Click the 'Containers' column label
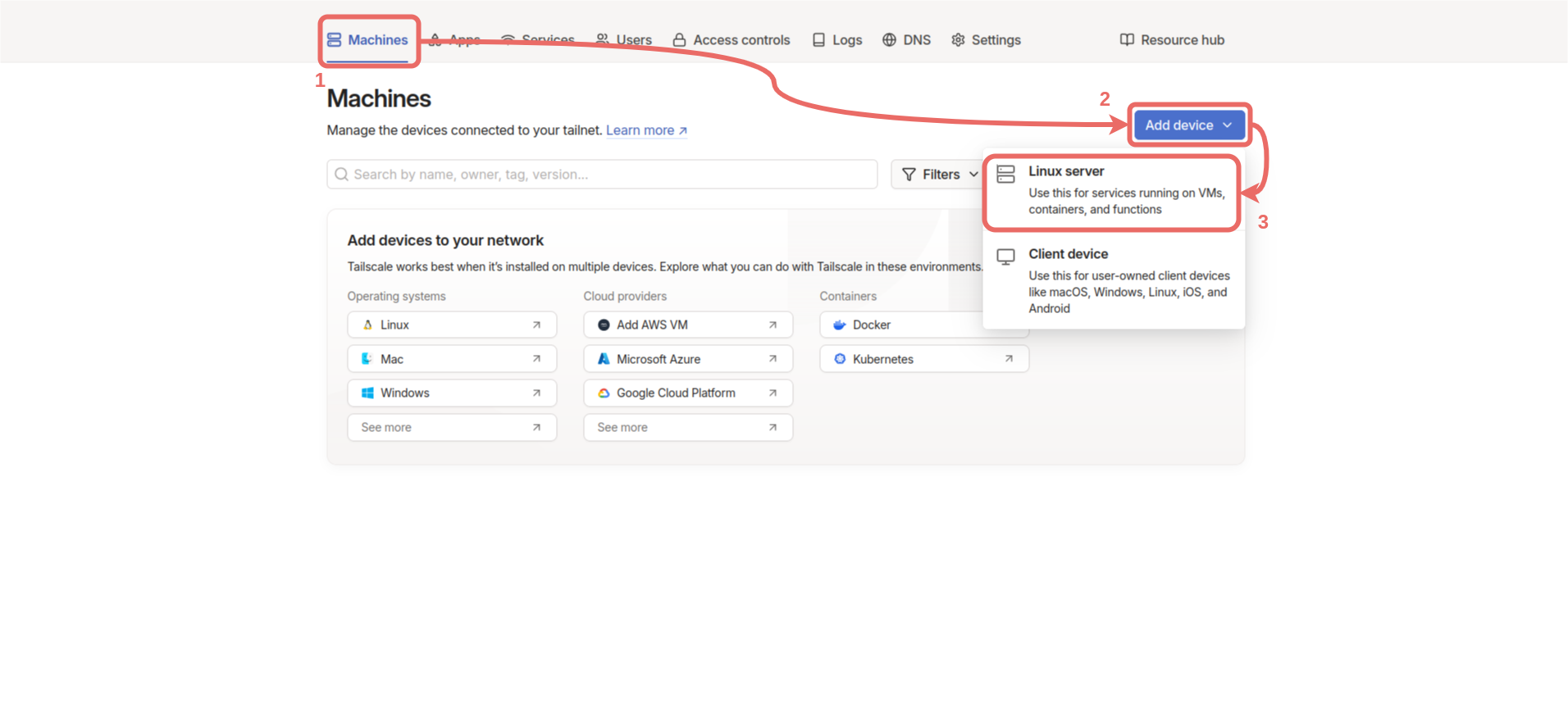Image resolution: width=1568 pixels, height=727 pixels. (x=848, y=296)
